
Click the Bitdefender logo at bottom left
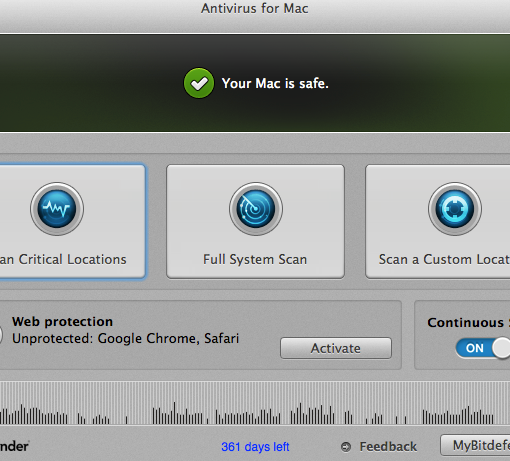[x=14, y=446]
